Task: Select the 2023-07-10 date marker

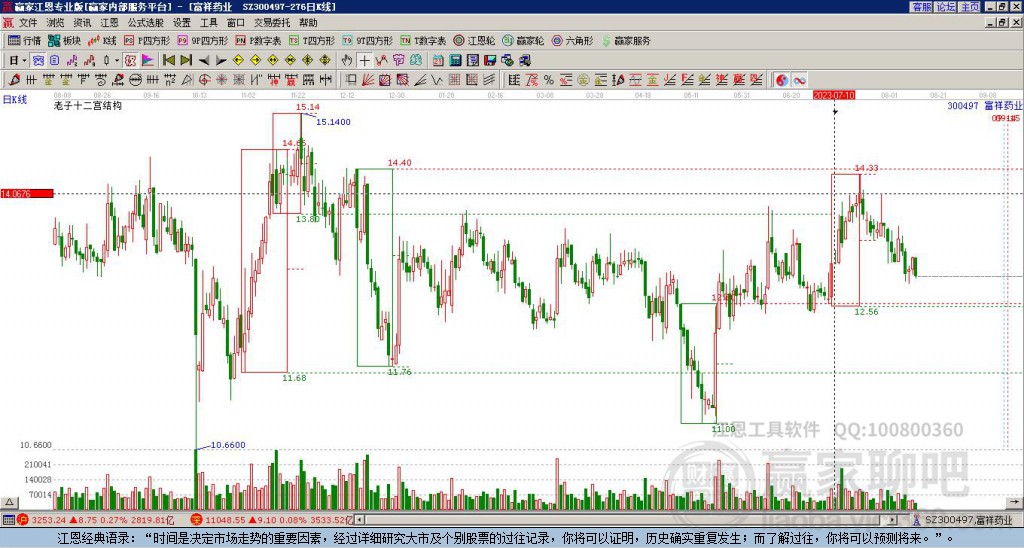Action: click(834, 95)
